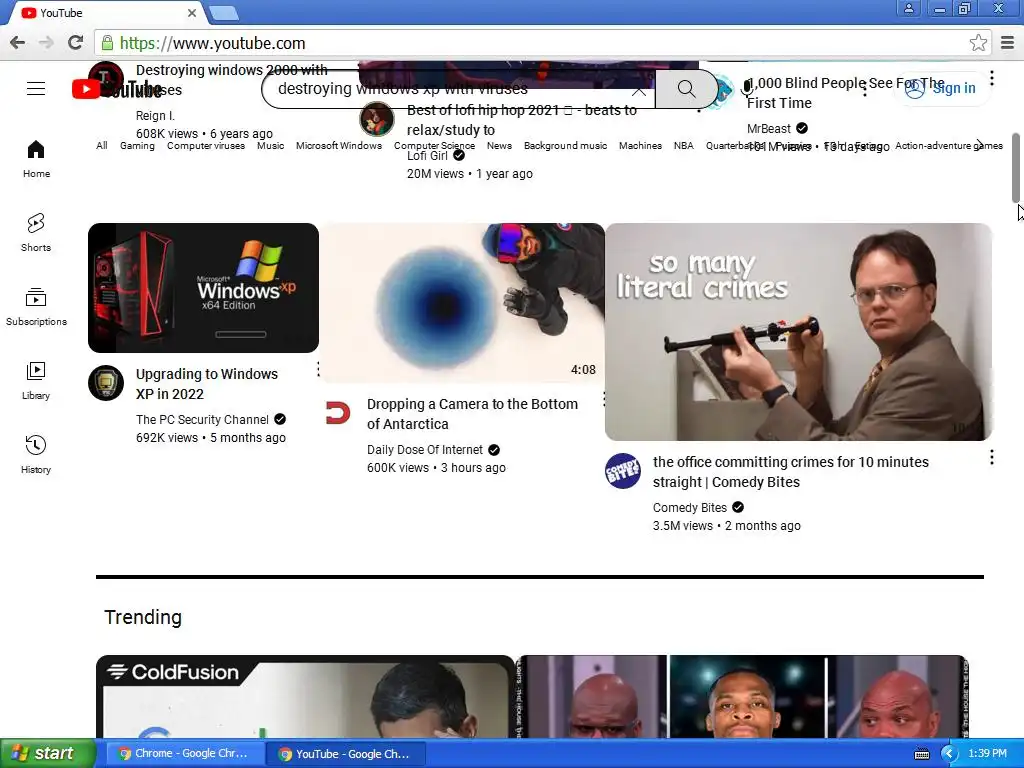Open Comedy Bites channel name link

coord(690,507)
